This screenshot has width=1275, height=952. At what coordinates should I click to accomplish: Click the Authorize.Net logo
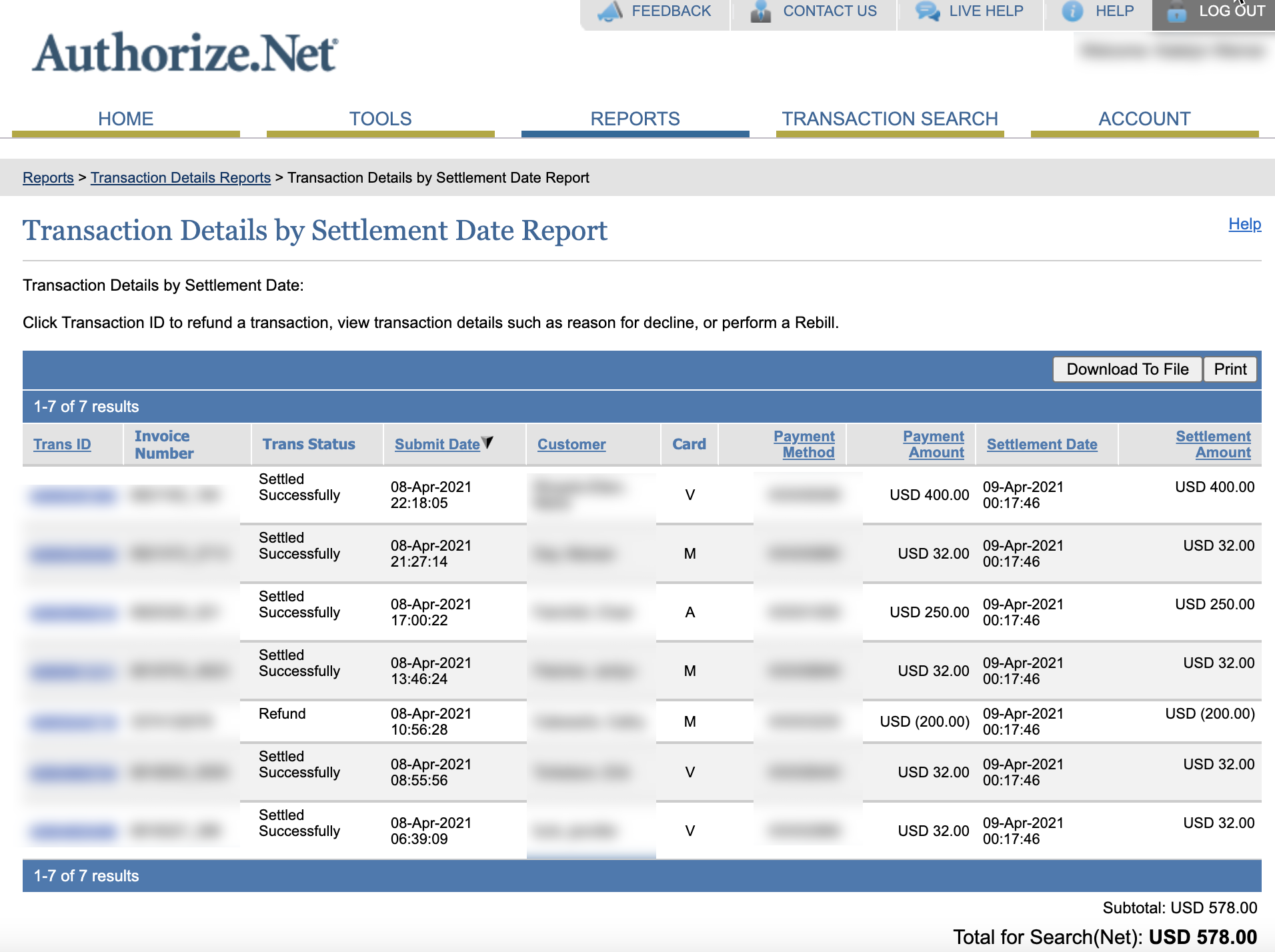[185, 53]
